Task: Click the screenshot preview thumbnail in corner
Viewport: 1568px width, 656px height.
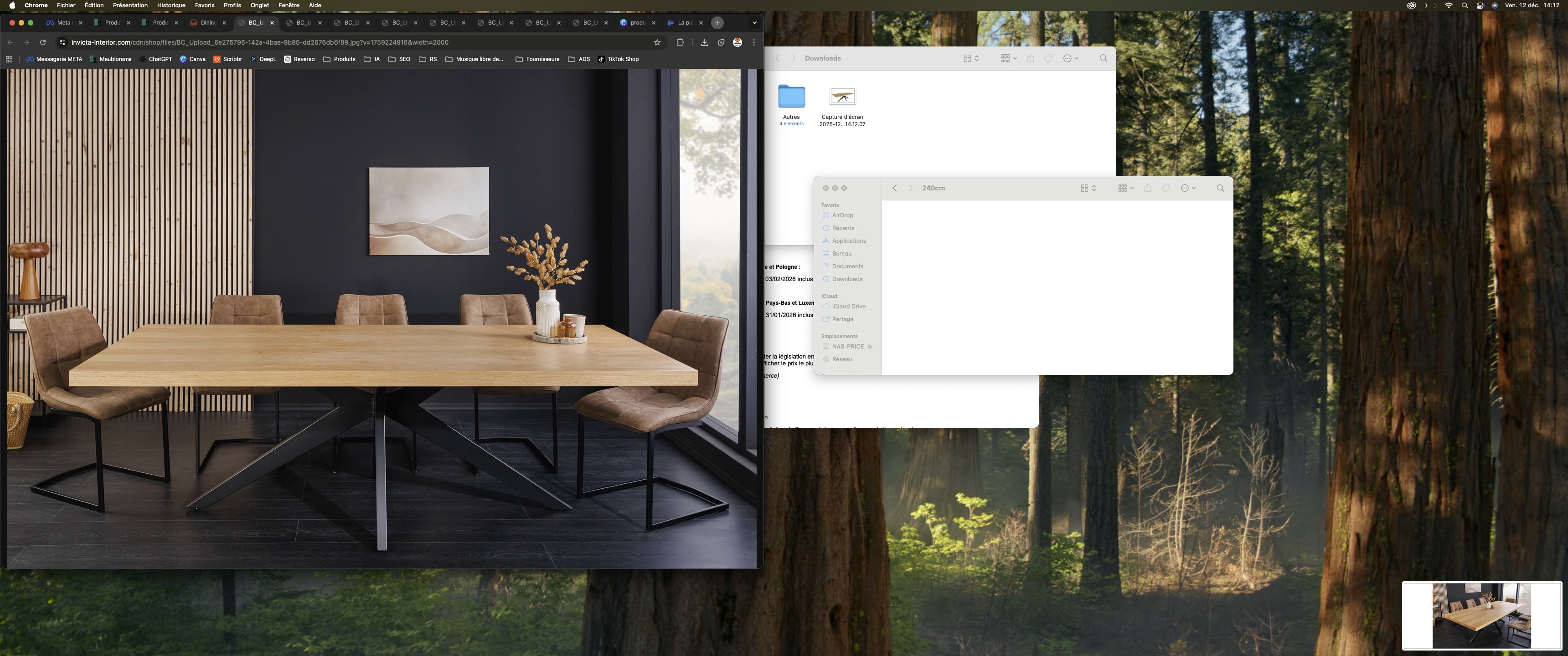Action: pos(1481,615)
